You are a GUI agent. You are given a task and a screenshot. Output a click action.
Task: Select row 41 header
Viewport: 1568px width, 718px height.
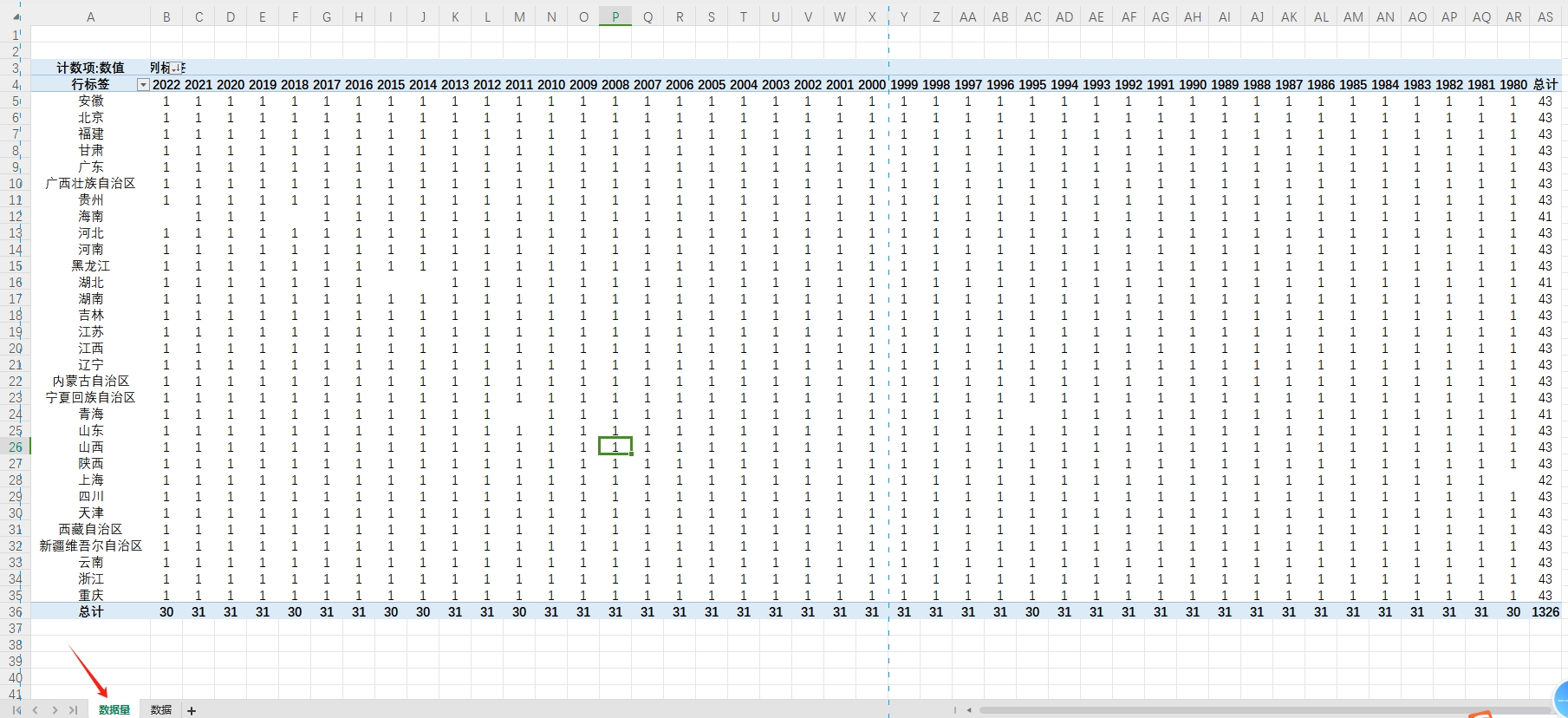(x=16, y=694)
